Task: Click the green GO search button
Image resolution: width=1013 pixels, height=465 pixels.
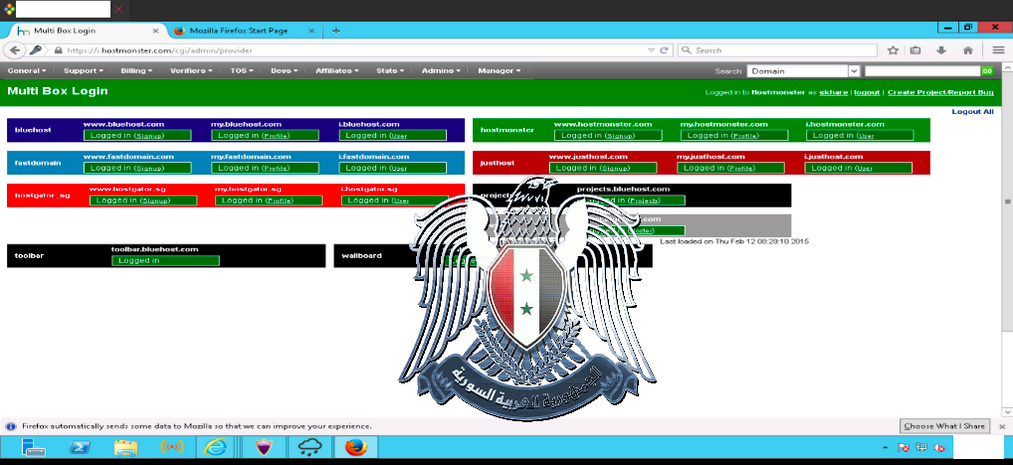Action: [987, 71]
